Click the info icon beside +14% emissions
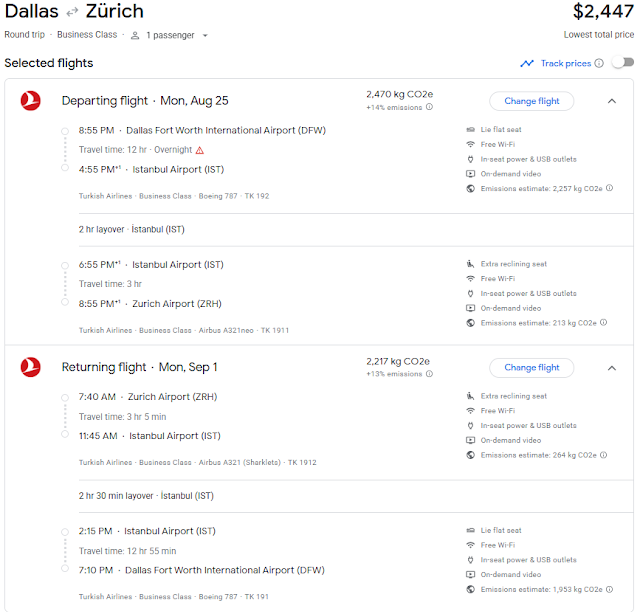This screenshot has height=614, width=640. pos(429,107)
